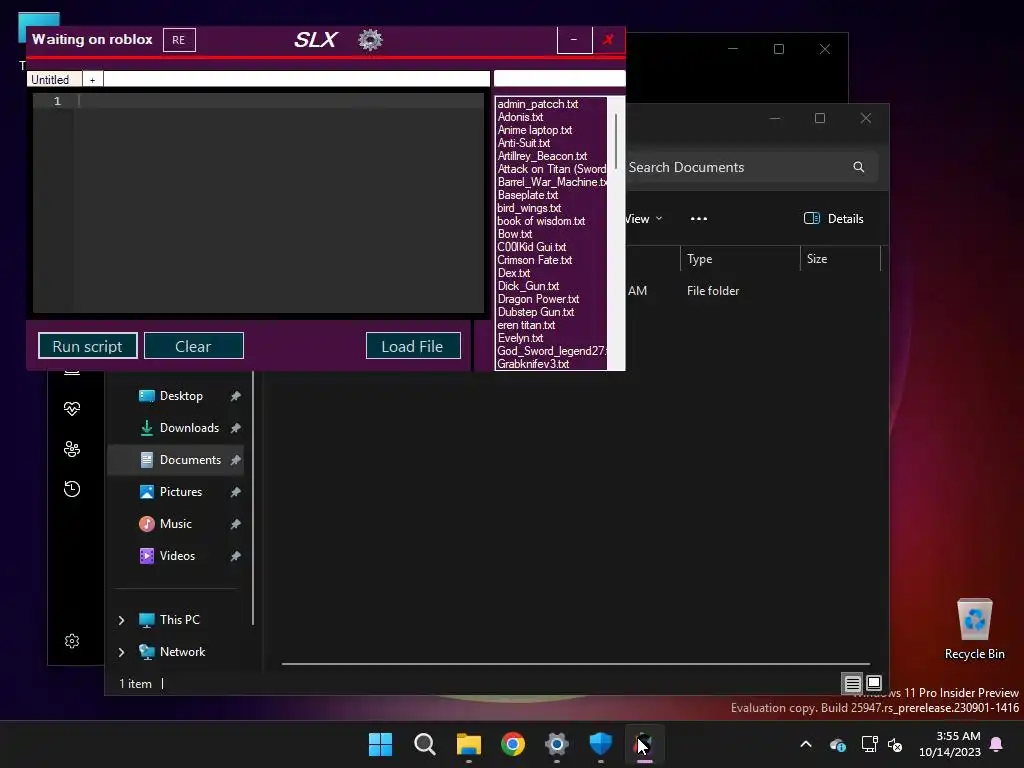The image size is (1024, 768).
Task: Unpin Videos using its pin icon
Action: coord(236,556)
